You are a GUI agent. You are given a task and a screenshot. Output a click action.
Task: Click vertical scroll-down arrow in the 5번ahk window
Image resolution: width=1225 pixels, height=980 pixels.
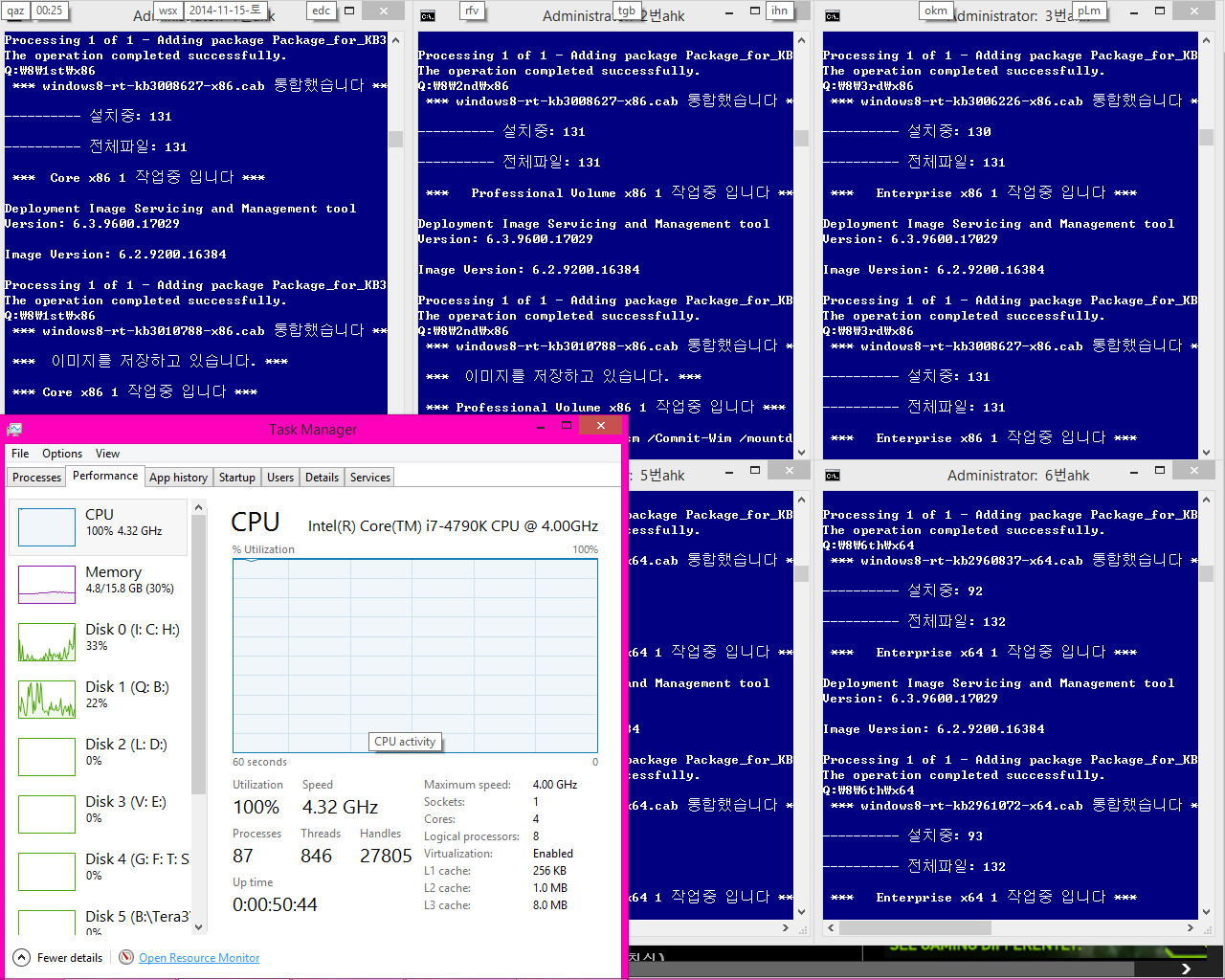[801, 912]
